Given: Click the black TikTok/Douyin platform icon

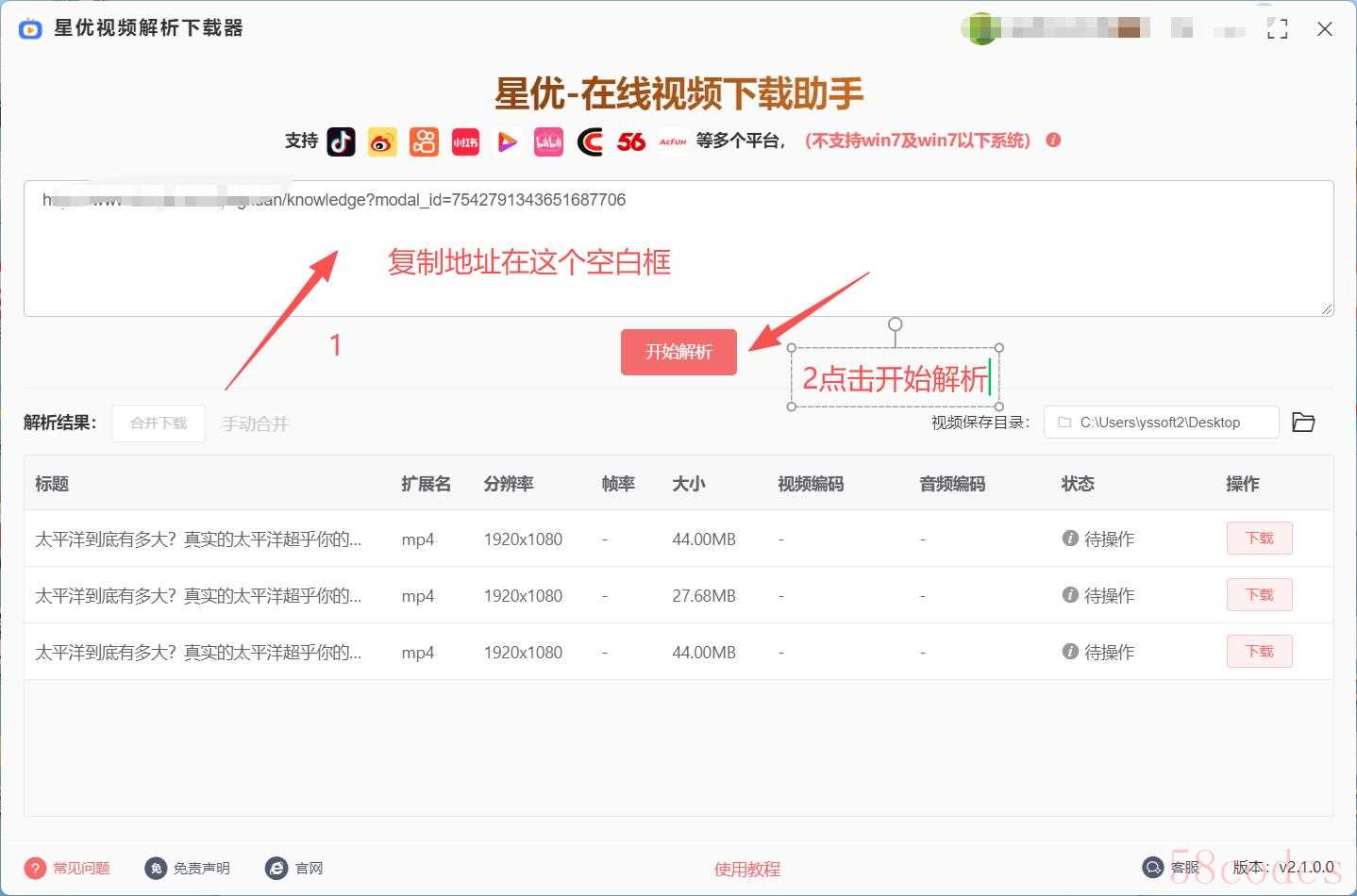Looking at the screenshot, I should pyautogui.click(x=341, y=141).
